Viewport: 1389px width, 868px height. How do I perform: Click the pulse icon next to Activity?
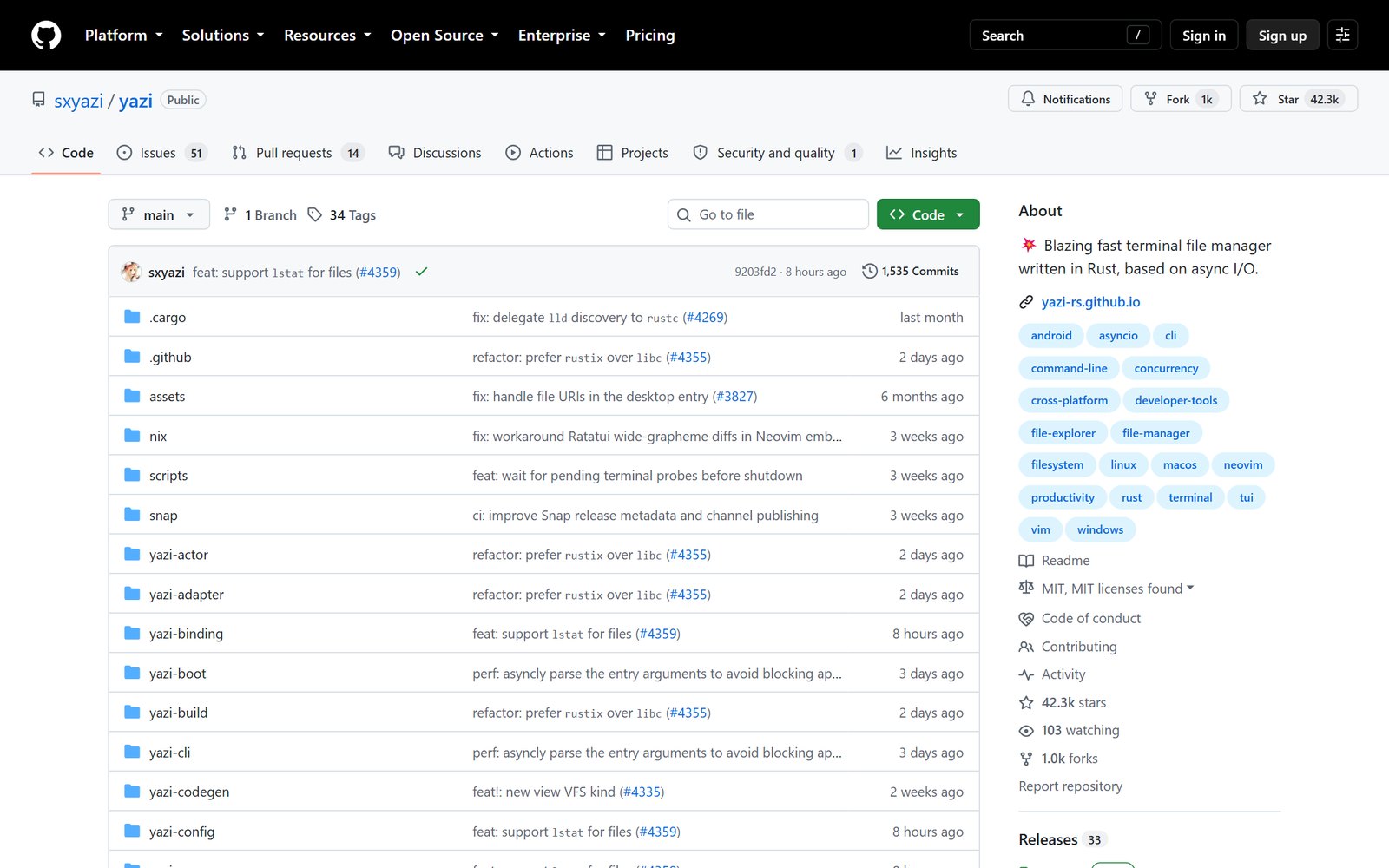[1026, 674]
